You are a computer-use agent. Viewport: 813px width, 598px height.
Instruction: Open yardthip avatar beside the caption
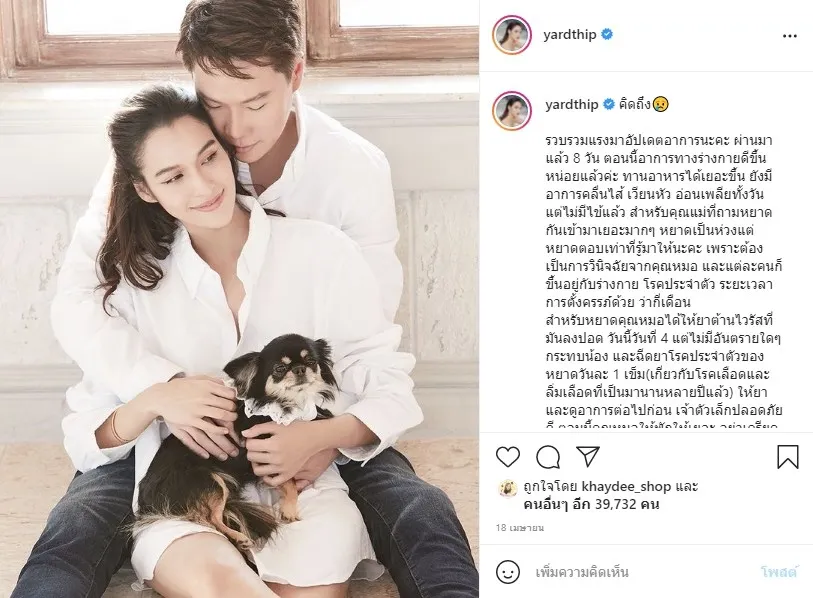point(512,110)
